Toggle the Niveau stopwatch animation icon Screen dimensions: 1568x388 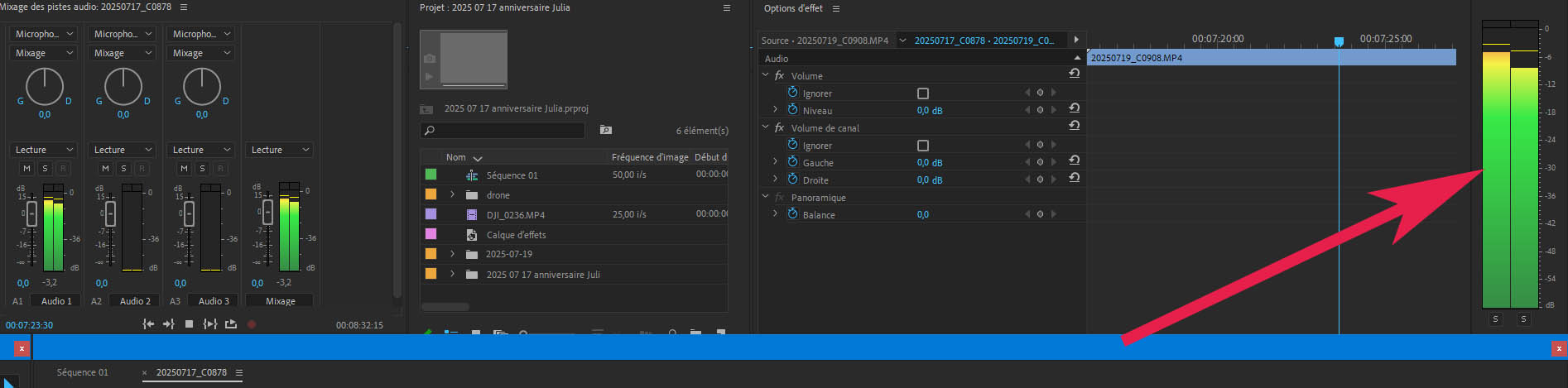click(x=792, y=110)
